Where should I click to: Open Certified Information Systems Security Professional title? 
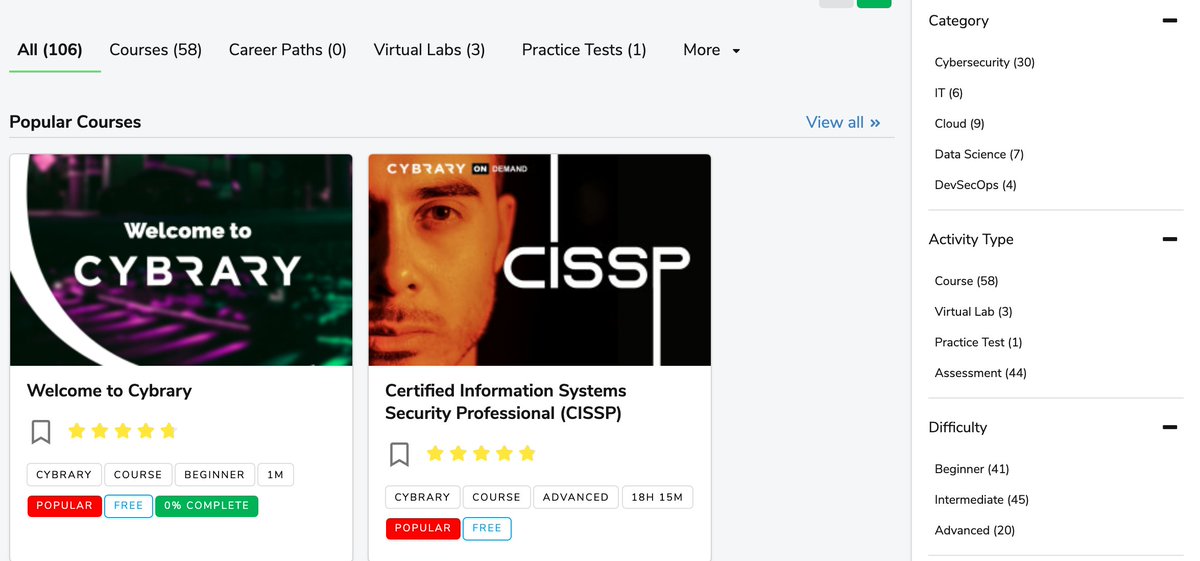pos(506,402)
